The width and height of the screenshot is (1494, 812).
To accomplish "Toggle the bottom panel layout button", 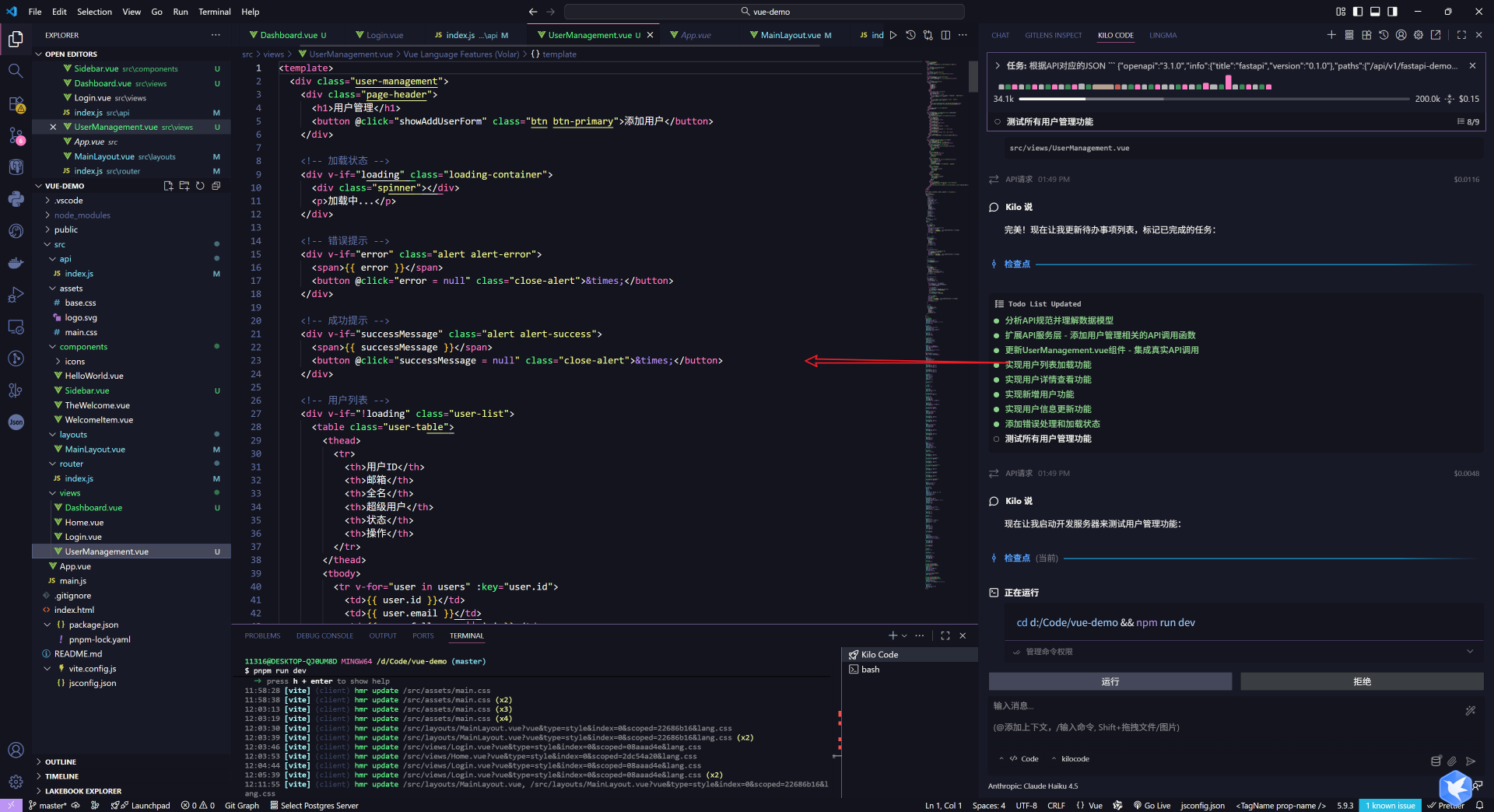I will pos(1375,12).
